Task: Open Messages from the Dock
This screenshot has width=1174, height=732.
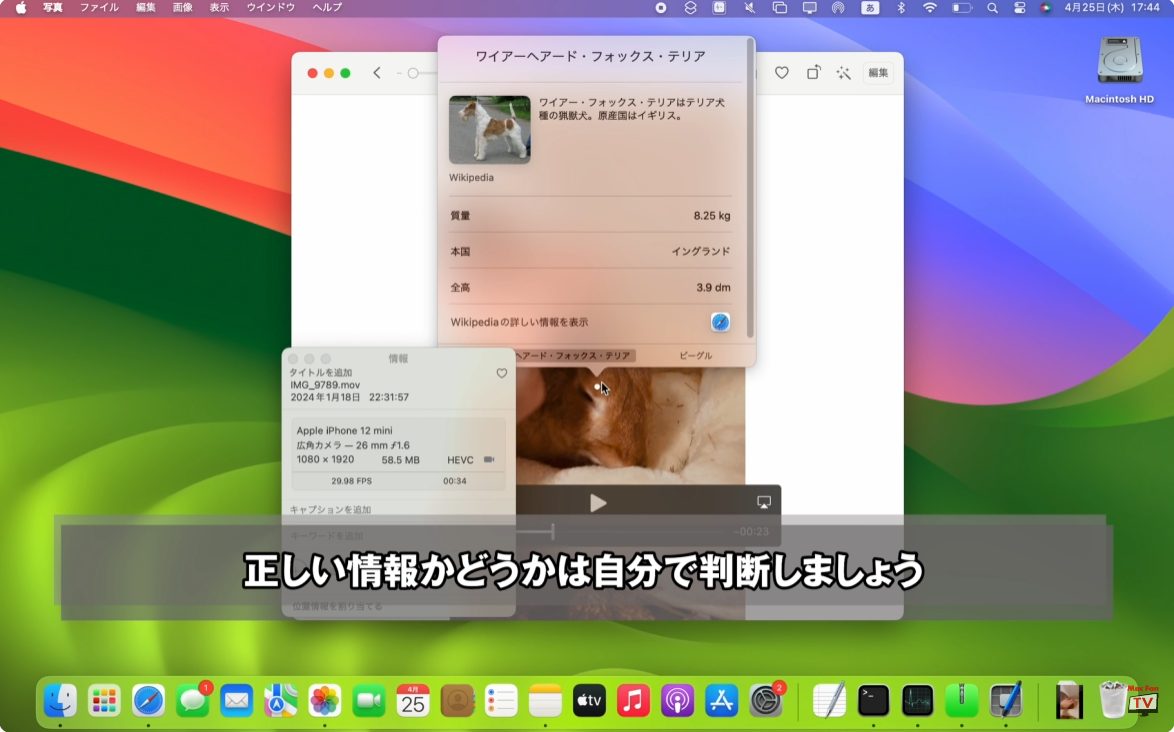Action: 192,701
